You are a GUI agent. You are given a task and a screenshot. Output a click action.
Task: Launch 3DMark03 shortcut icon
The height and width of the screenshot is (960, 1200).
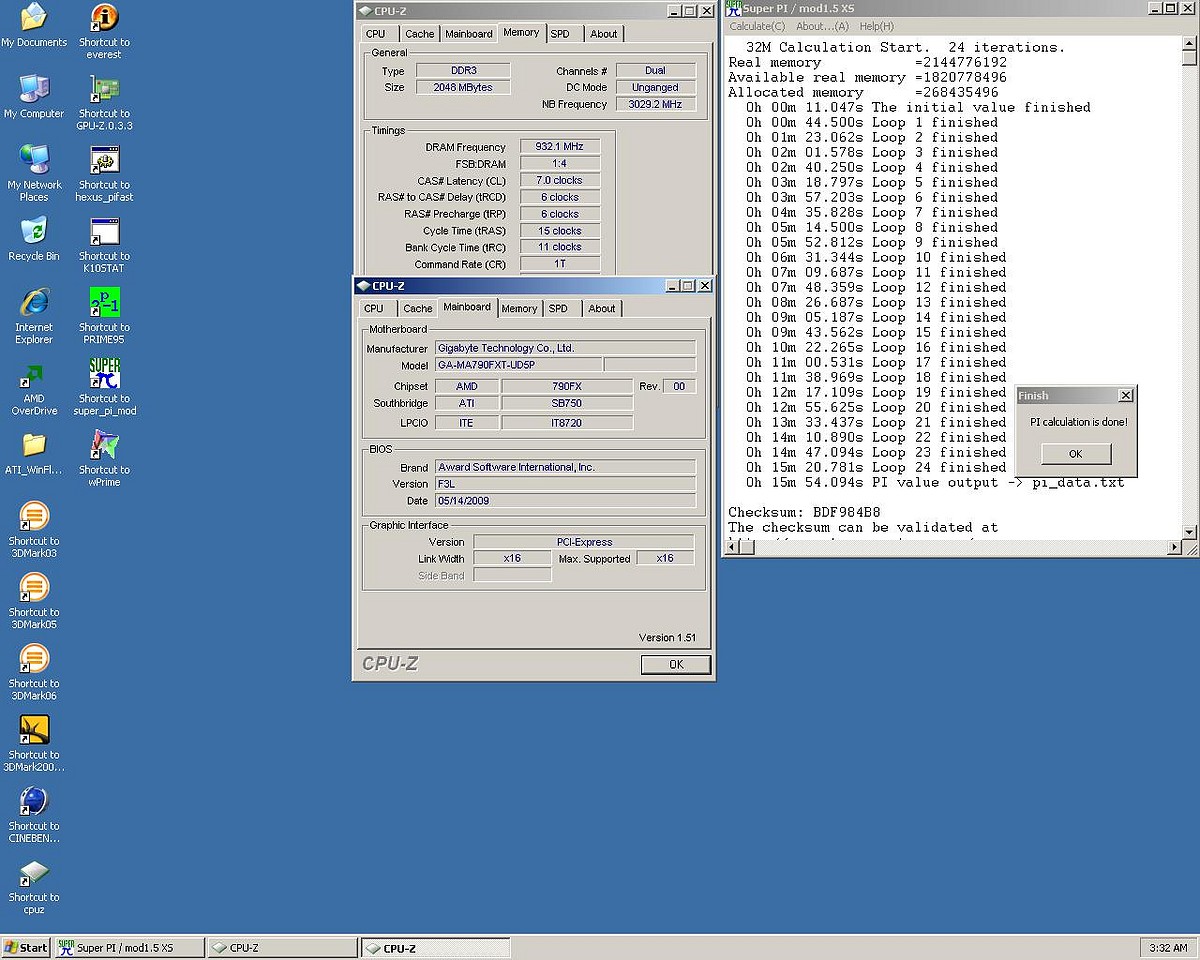34,516
